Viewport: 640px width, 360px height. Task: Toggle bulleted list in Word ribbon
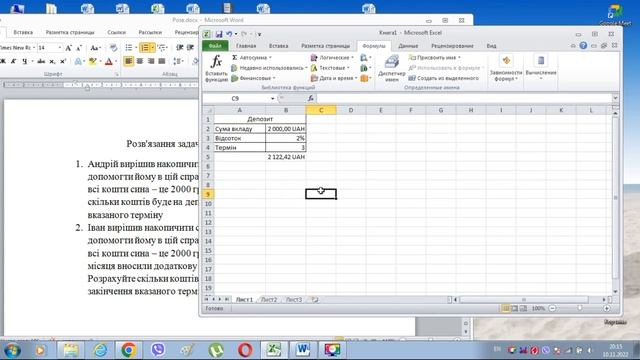click(129, 48)
